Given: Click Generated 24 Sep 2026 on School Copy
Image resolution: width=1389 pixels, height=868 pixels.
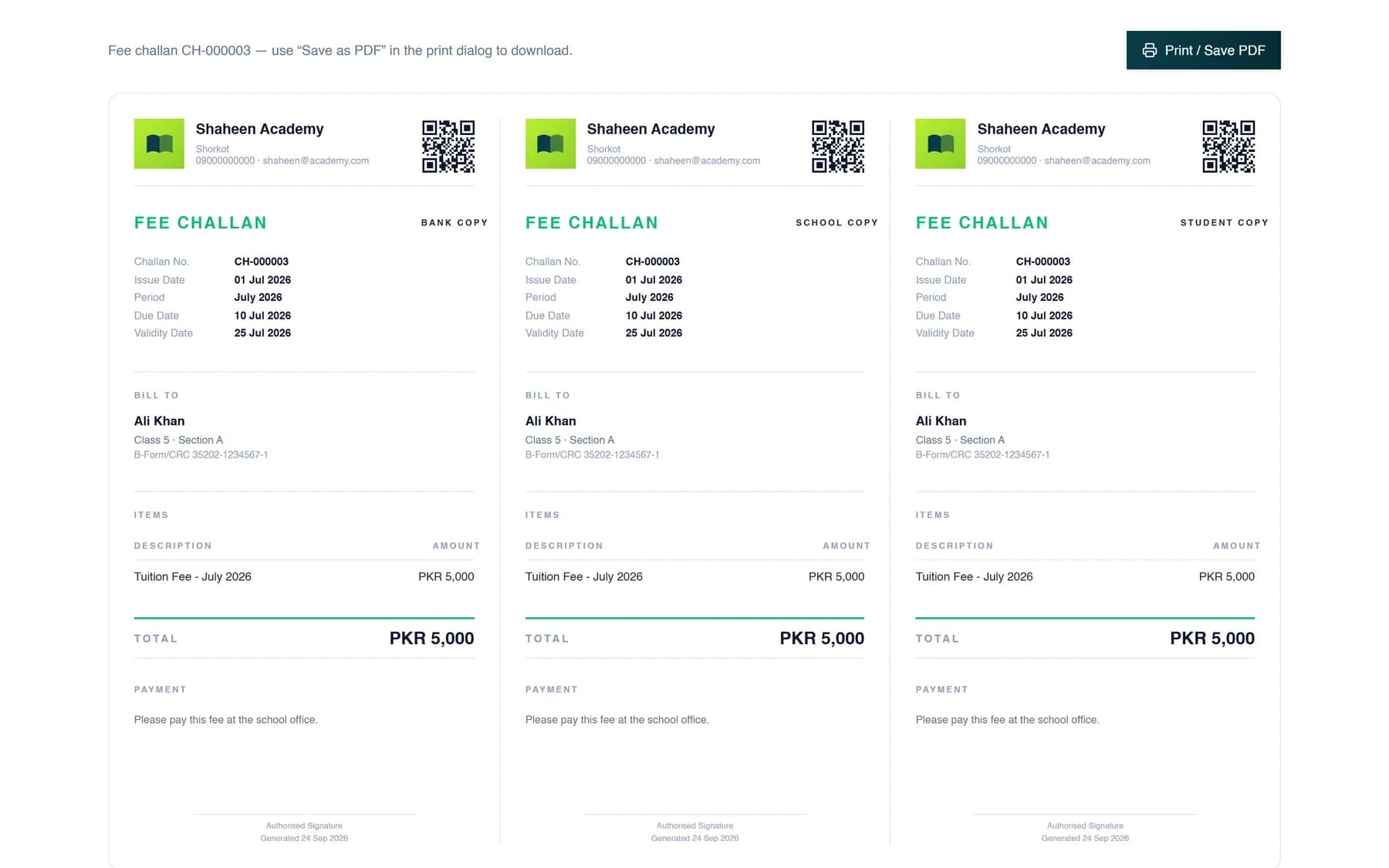Looking at the screenshot, I should point(694,838).
